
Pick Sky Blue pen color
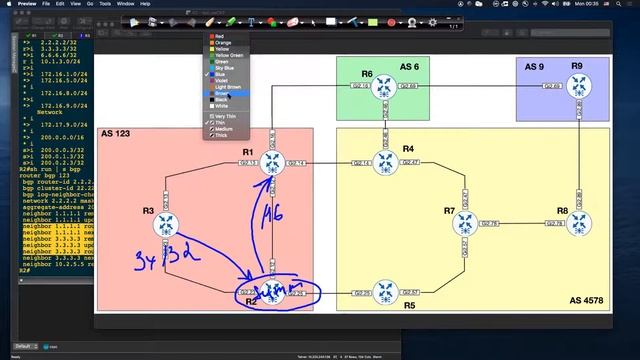pyautogui.click(x=226, y=68)
